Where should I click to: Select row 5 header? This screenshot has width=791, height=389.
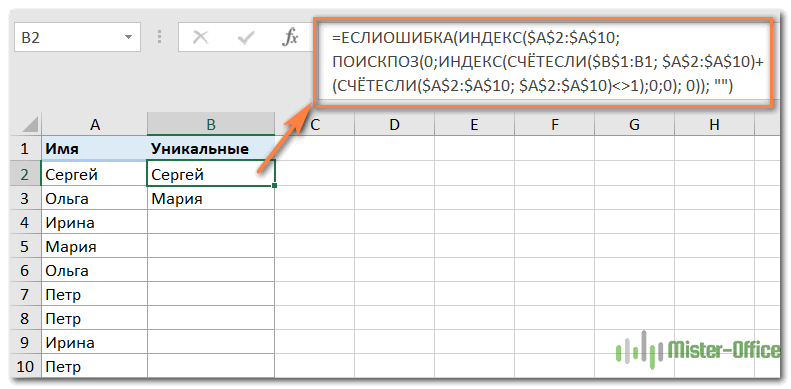tap(25, 247)
